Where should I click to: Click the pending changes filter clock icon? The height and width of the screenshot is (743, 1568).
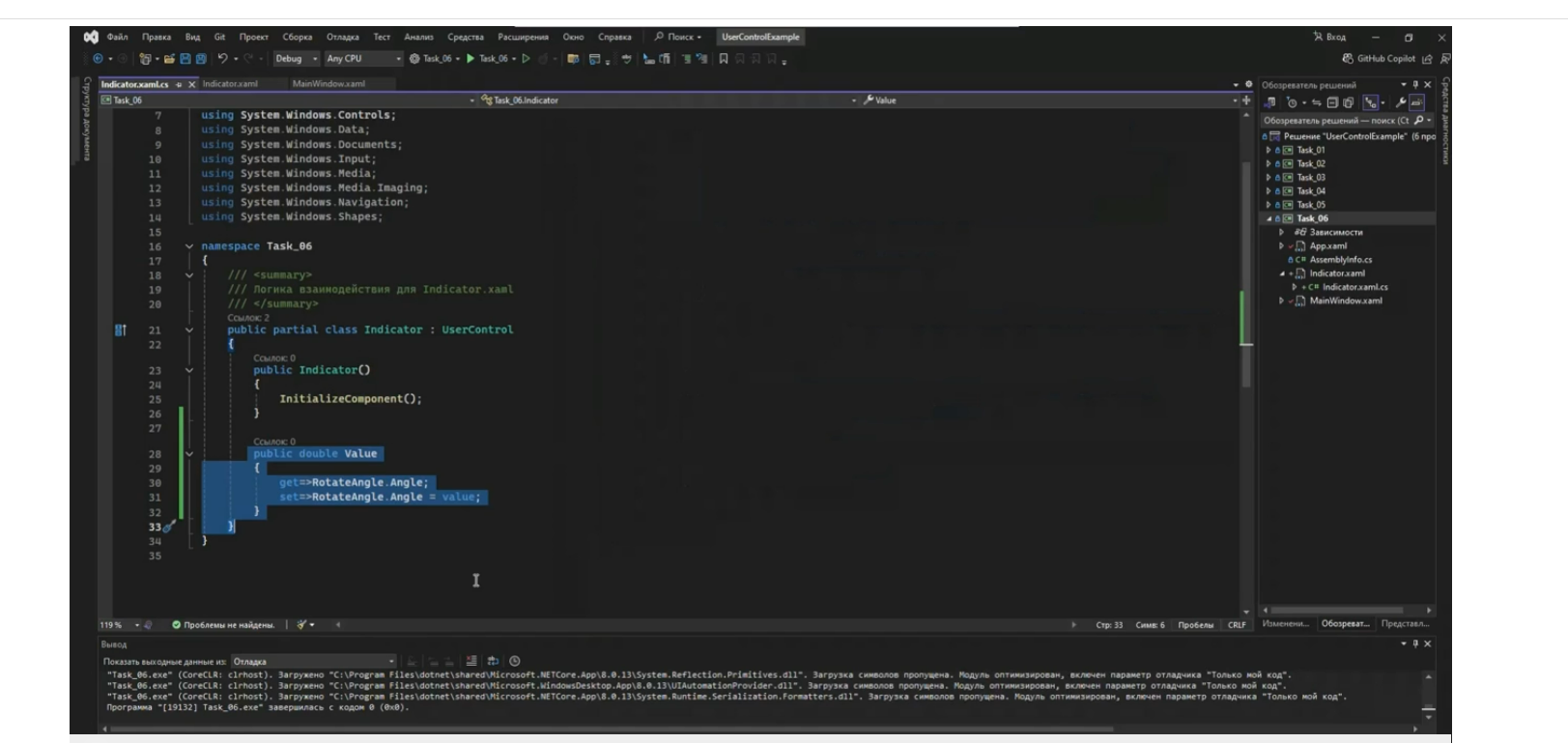tap(1292, 102)
